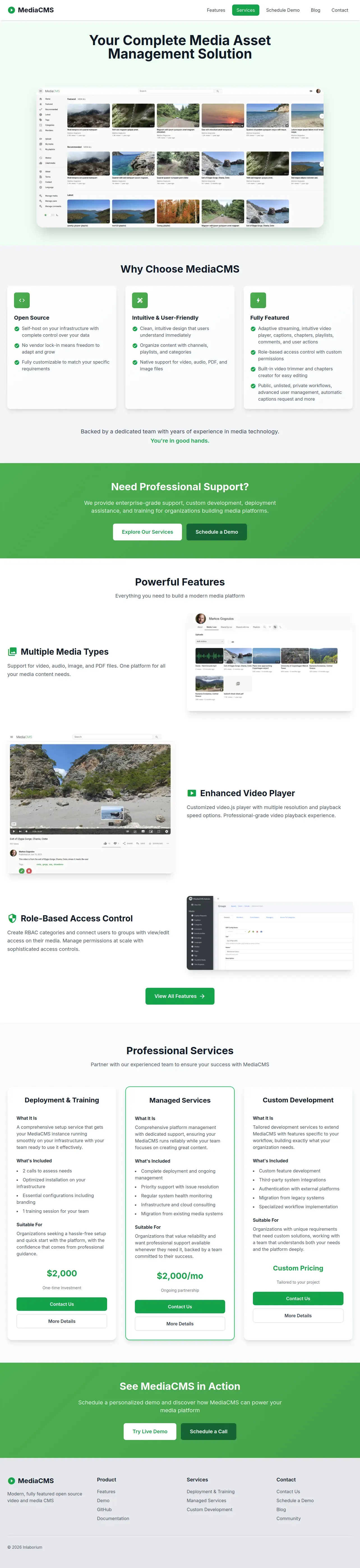Click checkmark beside Organize content with channels
The image size is (360, 1568).
(135, 346)
